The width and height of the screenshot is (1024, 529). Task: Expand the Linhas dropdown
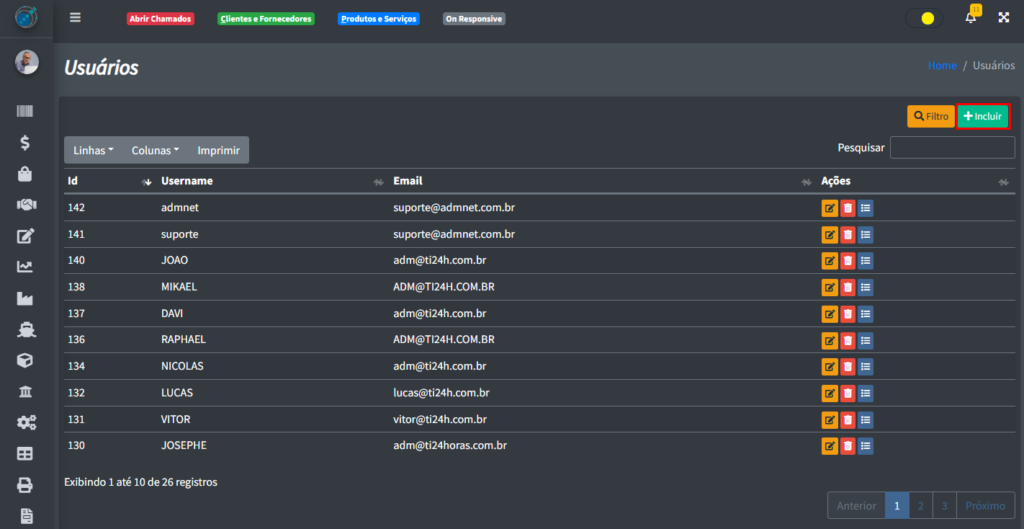tap(94, 150)
